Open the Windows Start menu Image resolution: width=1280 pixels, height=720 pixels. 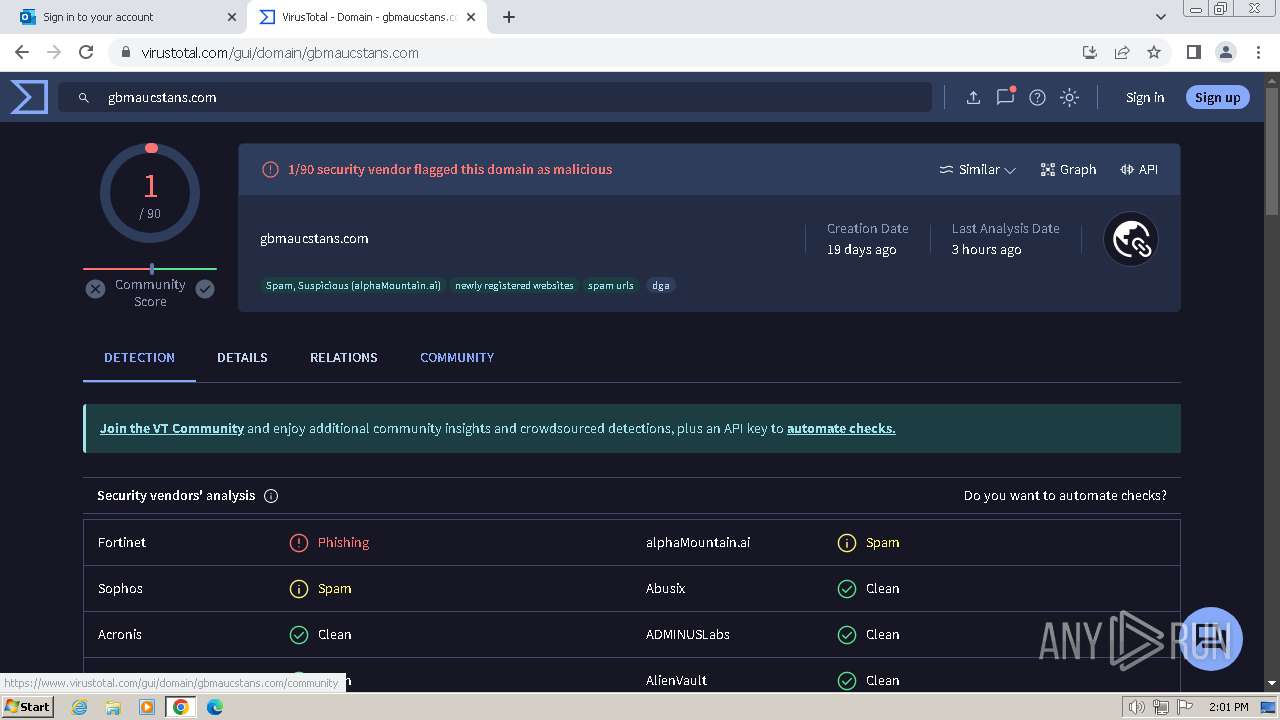point(27,707)
